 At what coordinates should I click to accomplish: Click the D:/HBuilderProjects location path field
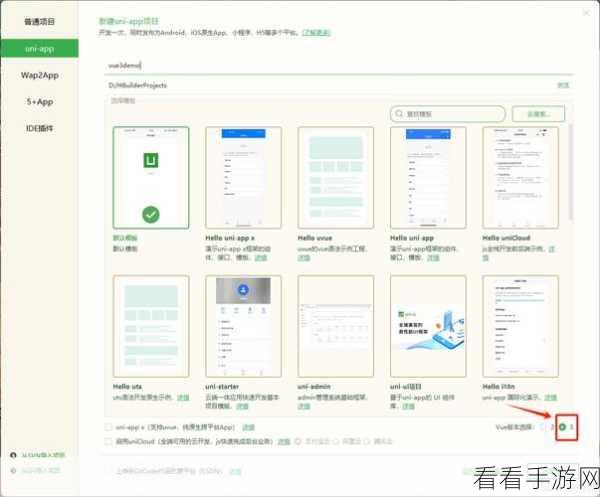329,85
